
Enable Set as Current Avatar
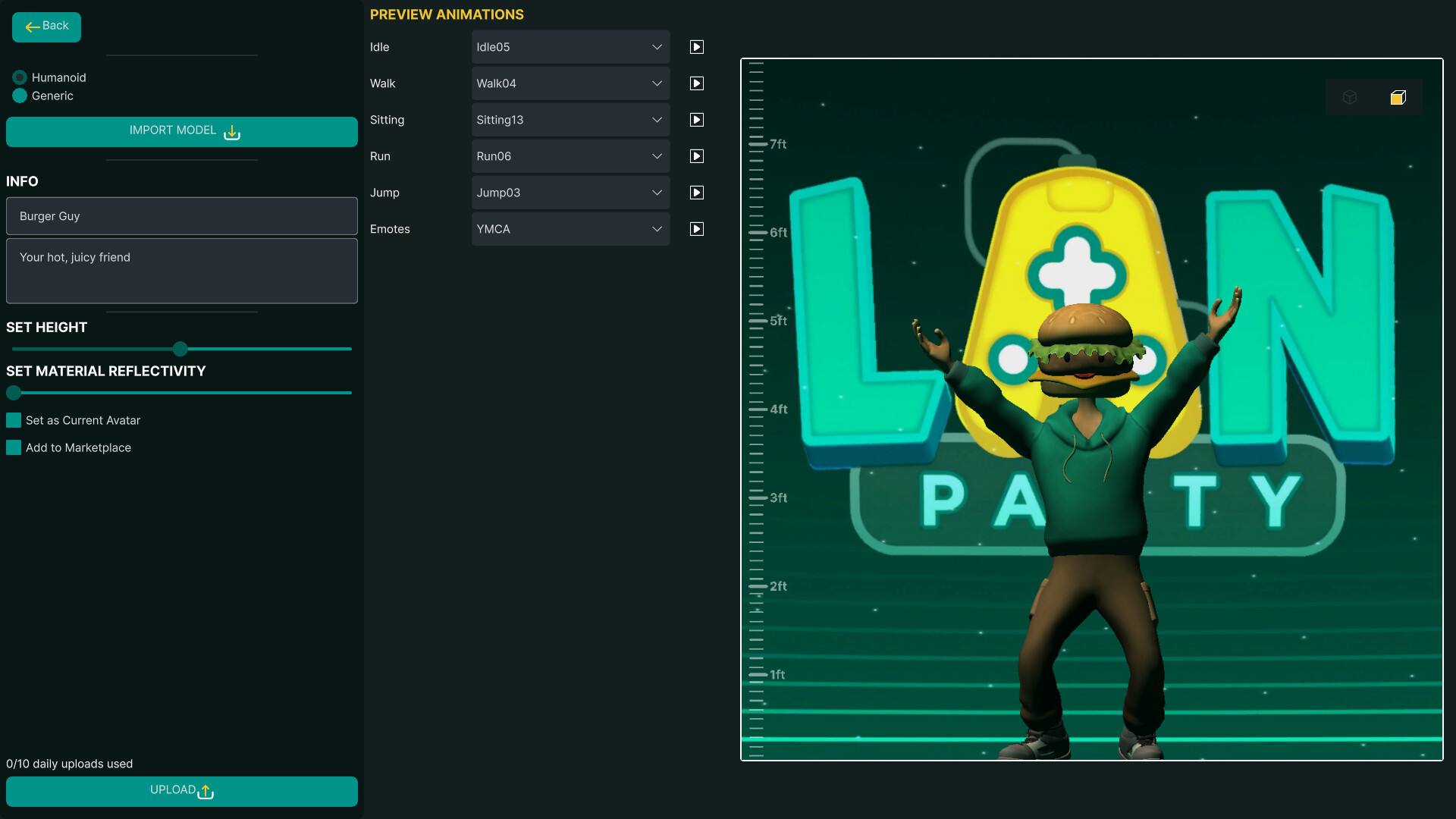[13, 419]
